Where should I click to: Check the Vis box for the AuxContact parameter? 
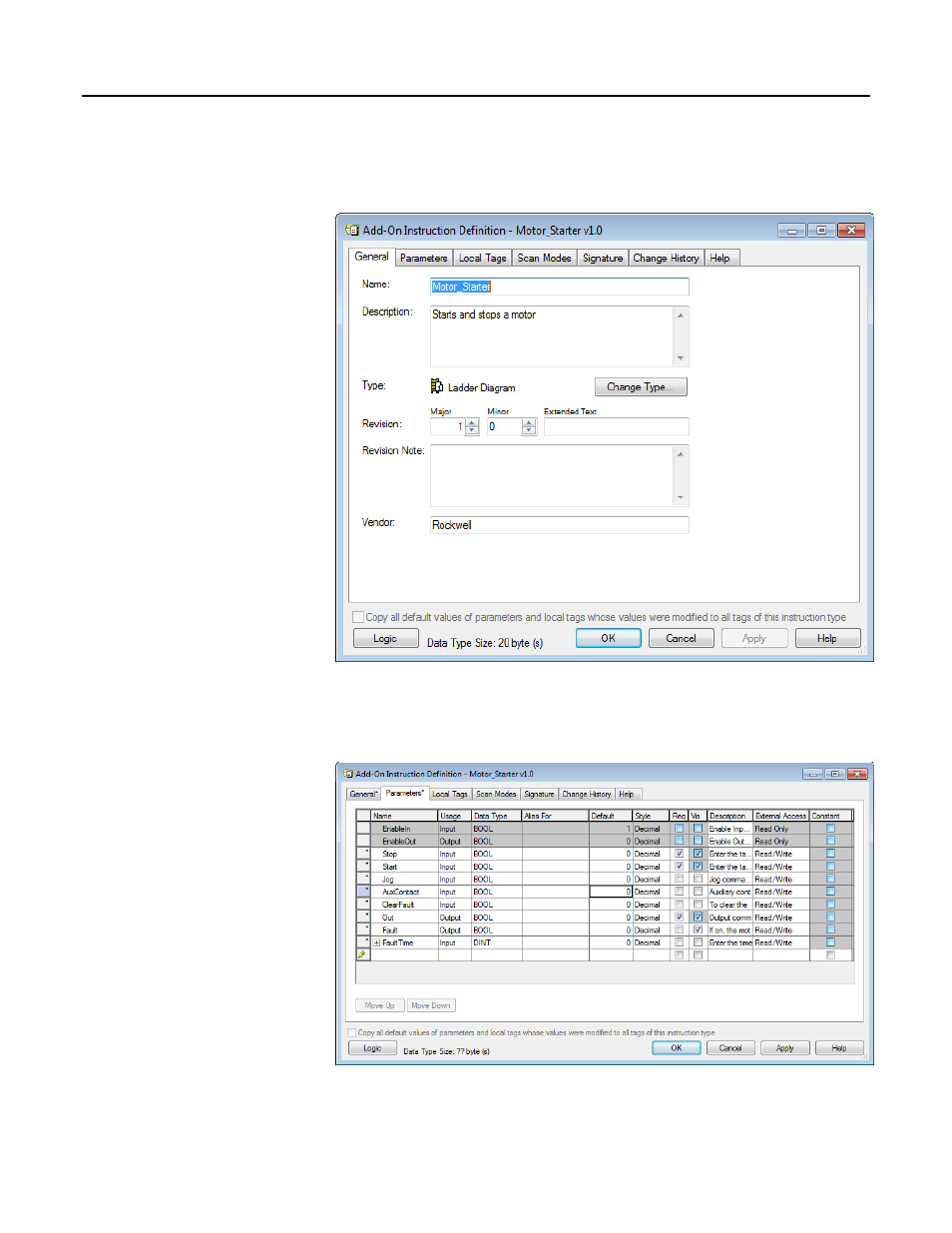[698, 892]
